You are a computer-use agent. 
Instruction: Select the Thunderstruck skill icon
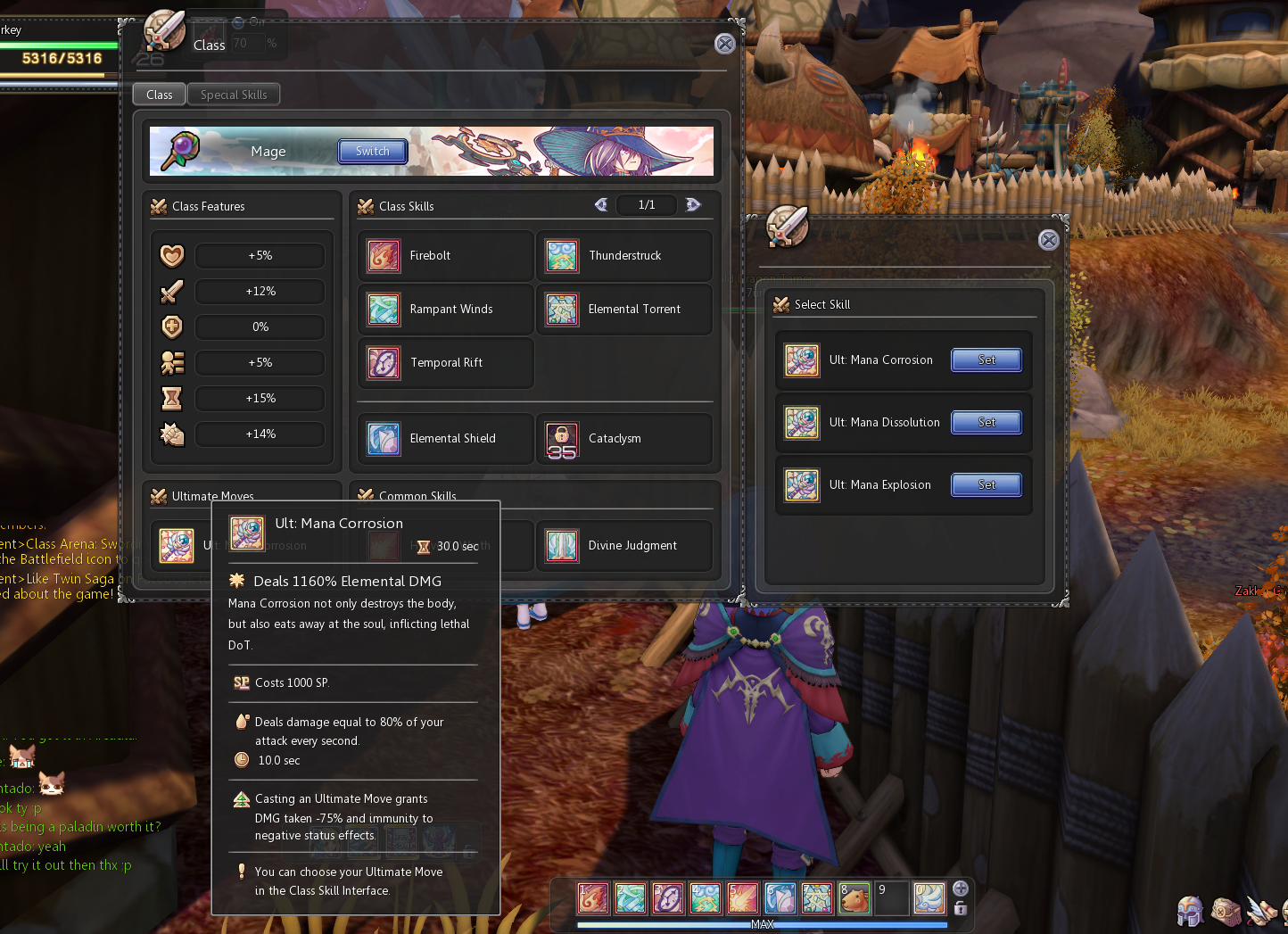(562, 256)
